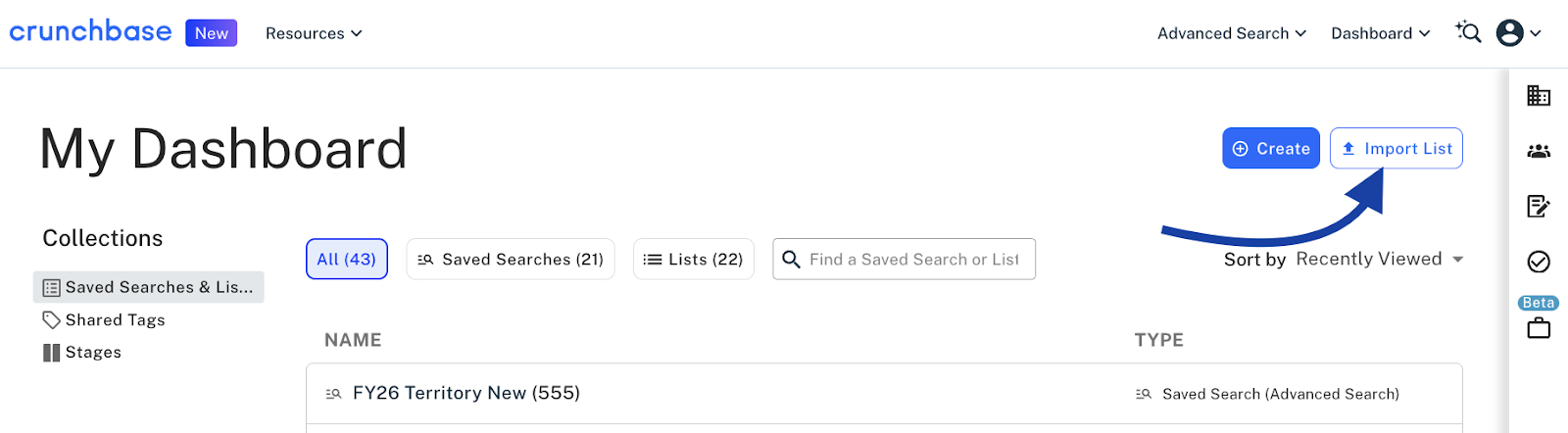Open the AI search sparkle icon
Screen dimensions: 1568x433
click(1467, 32)
